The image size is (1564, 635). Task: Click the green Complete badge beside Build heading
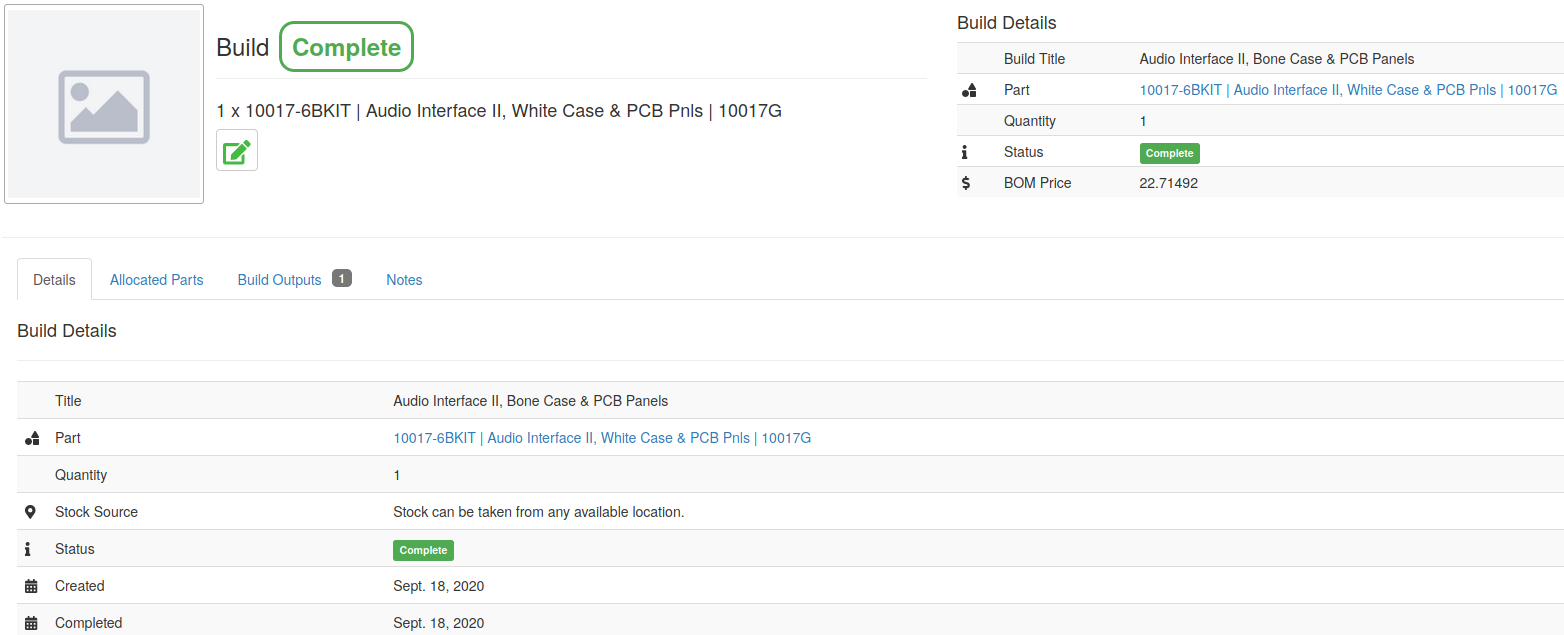pos(346,46)
